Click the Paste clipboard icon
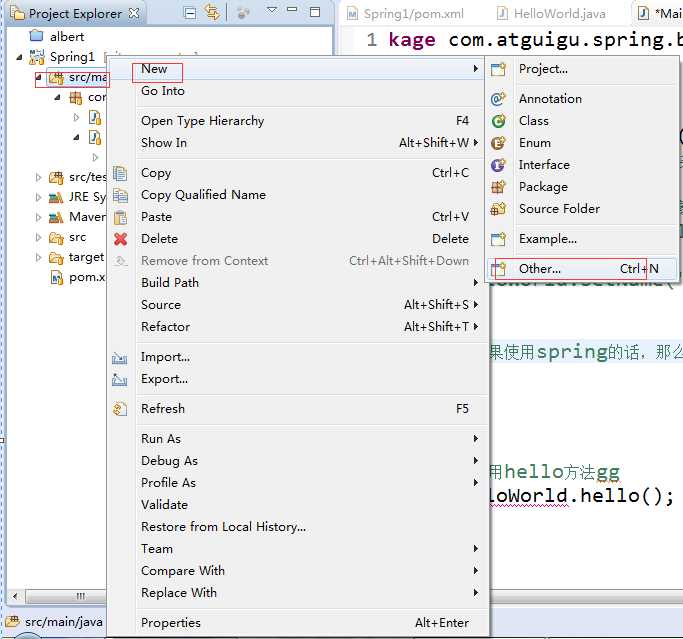 121,217
